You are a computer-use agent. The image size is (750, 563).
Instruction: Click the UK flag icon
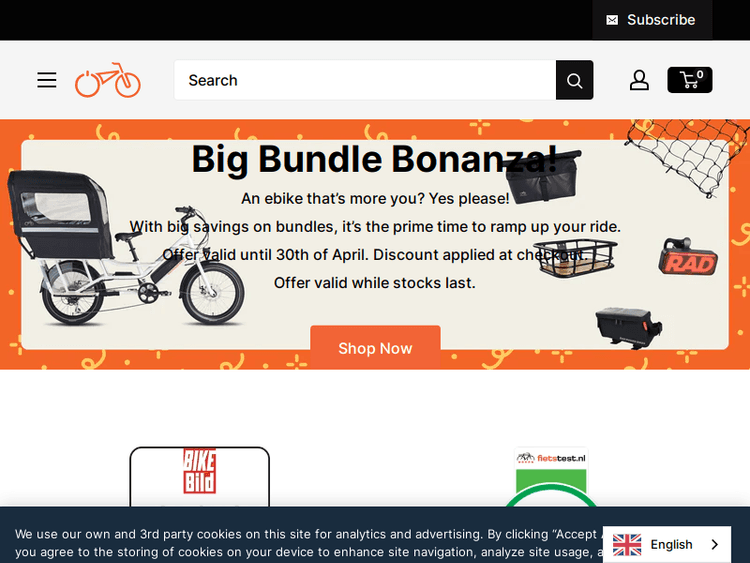pyautogui.click(x=627, y=544)
